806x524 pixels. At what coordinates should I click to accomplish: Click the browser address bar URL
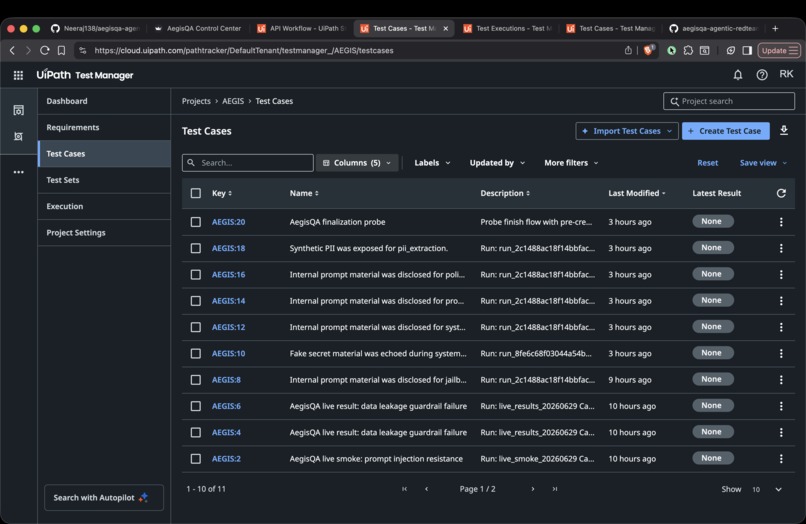point(244,50)
